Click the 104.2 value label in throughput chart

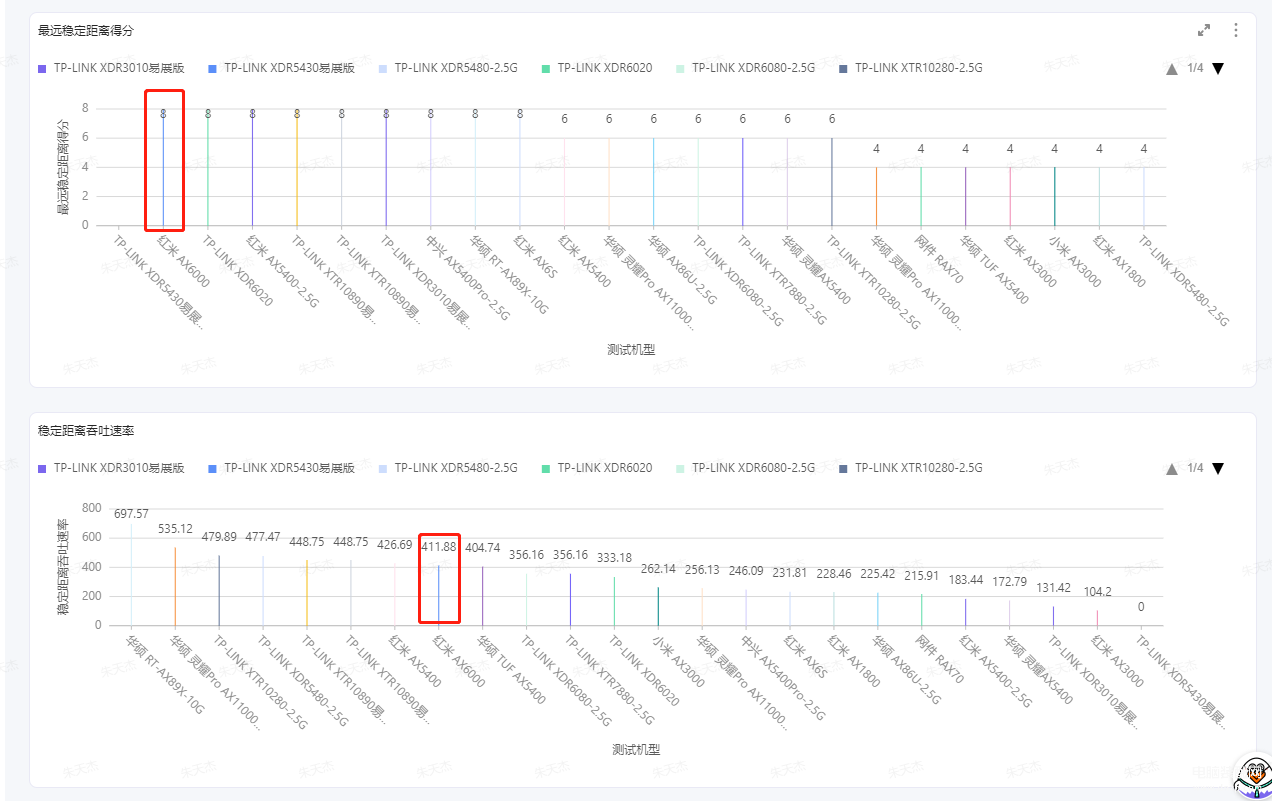[x=1098, y=592]
